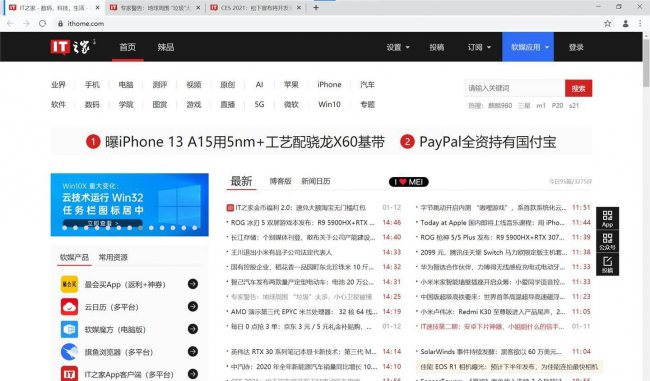Open the browser profile avatar icon
The width and height of the screenshot is (650, 381).
tap(625, 24)
